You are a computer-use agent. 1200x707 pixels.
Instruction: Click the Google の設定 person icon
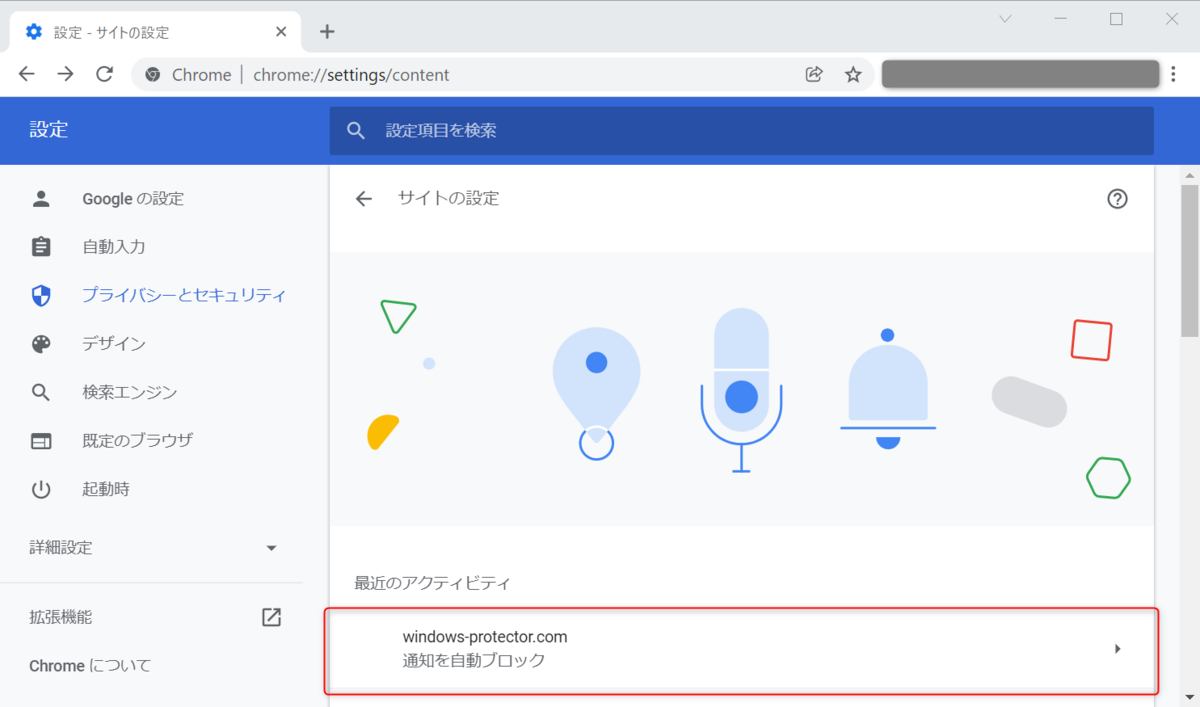[40, 198]
